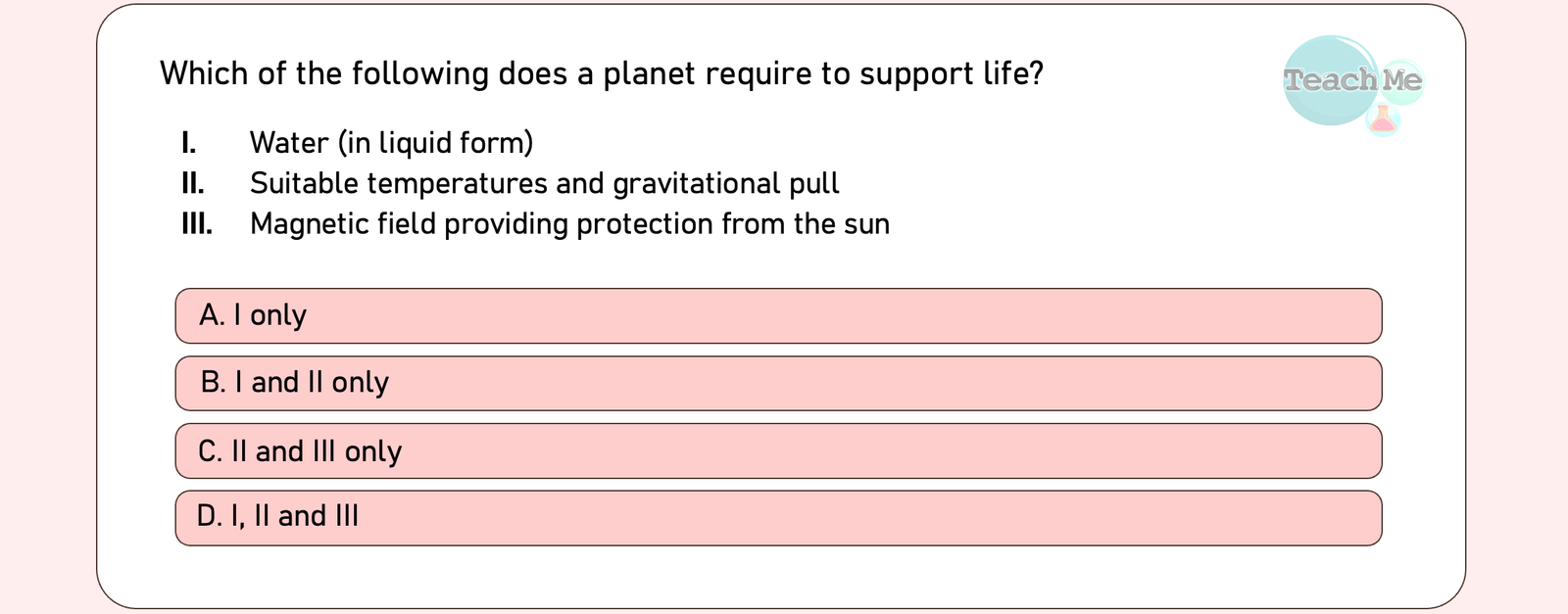Choose answer A. I only

pos(778,315)
